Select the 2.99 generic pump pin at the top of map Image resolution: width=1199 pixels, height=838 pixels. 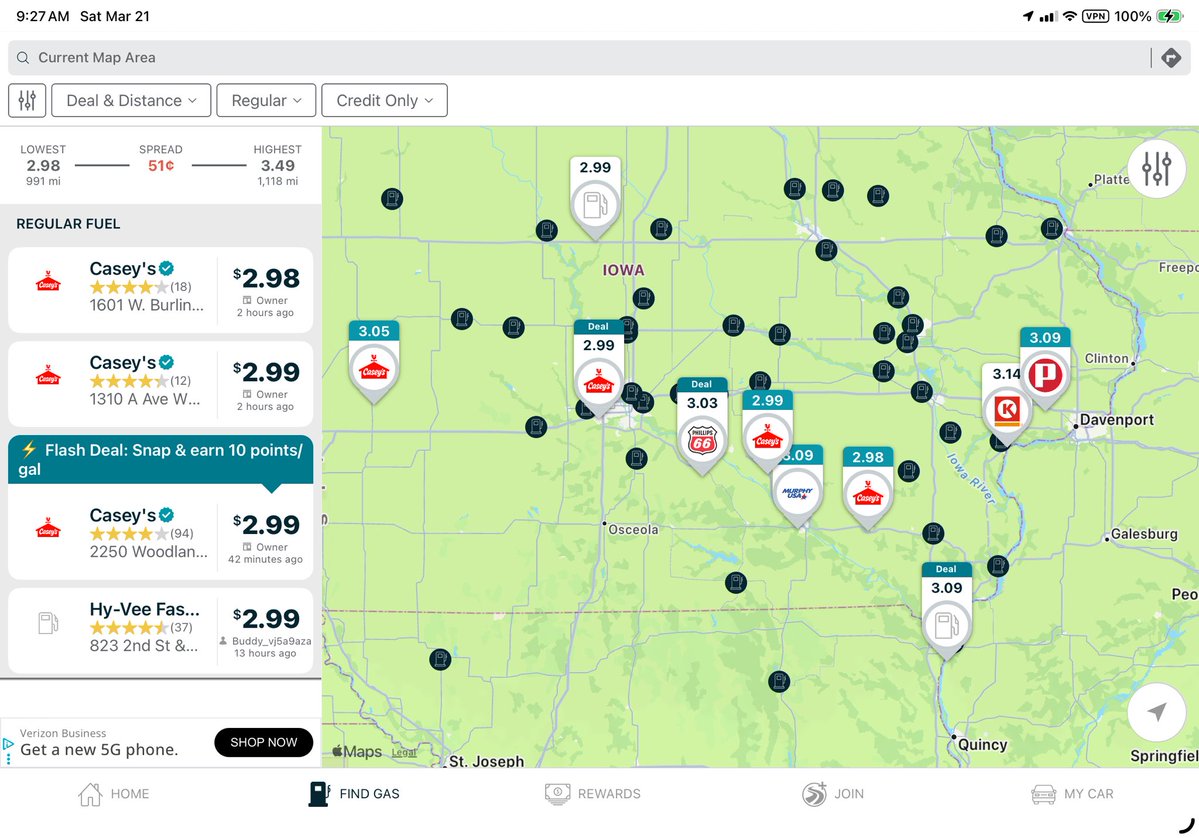595,197
